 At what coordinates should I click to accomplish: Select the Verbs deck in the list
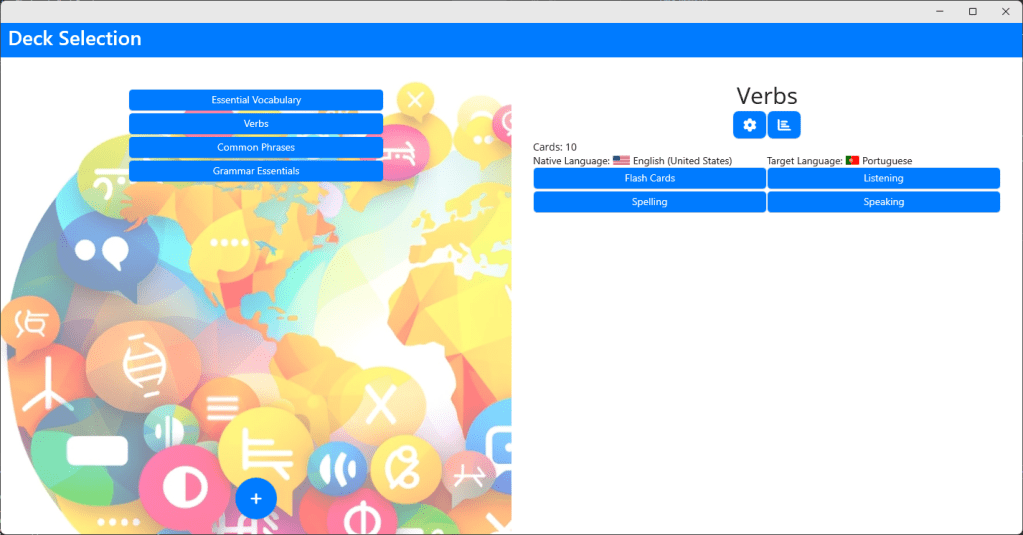coord(256,124)
